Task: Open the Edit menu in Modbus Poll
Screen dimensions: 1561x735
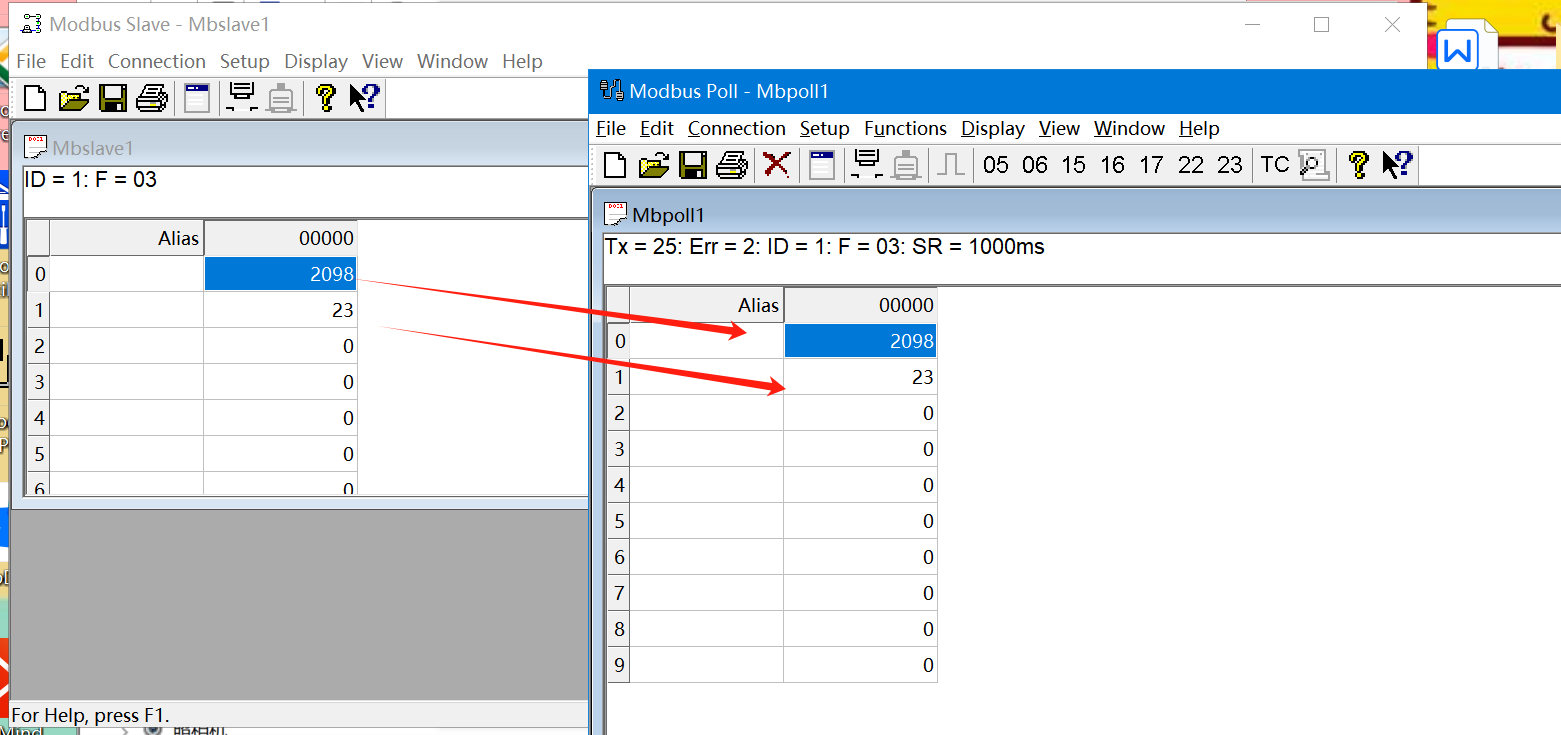Action: pyautogui.click(x=657, y=128)
